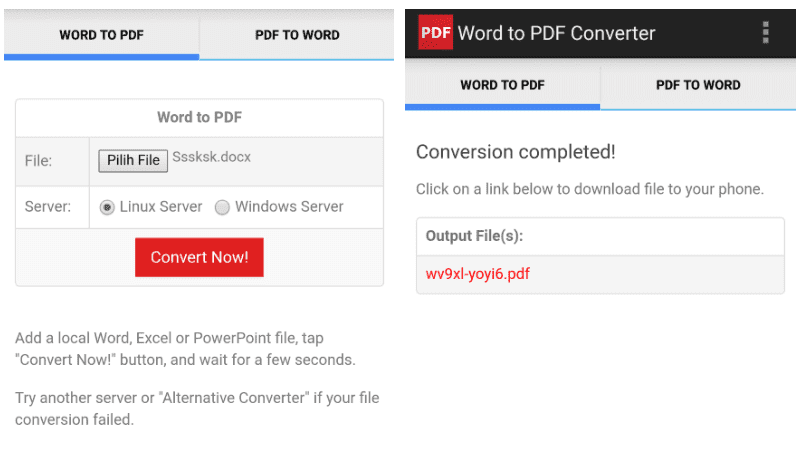Screen dimensions: 800x464
Task: Click the Server: label in form
Action: [48, 207]
